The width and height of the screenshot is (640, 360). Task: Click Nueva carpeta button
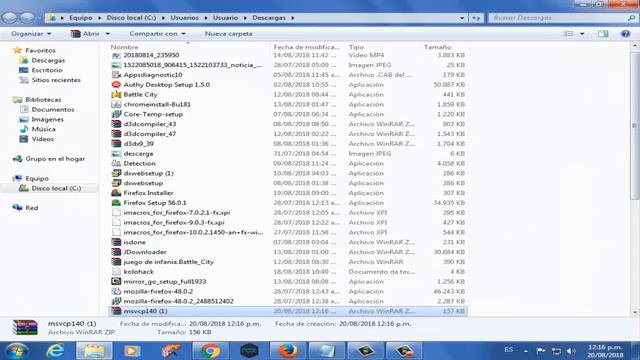pos(229,34)
